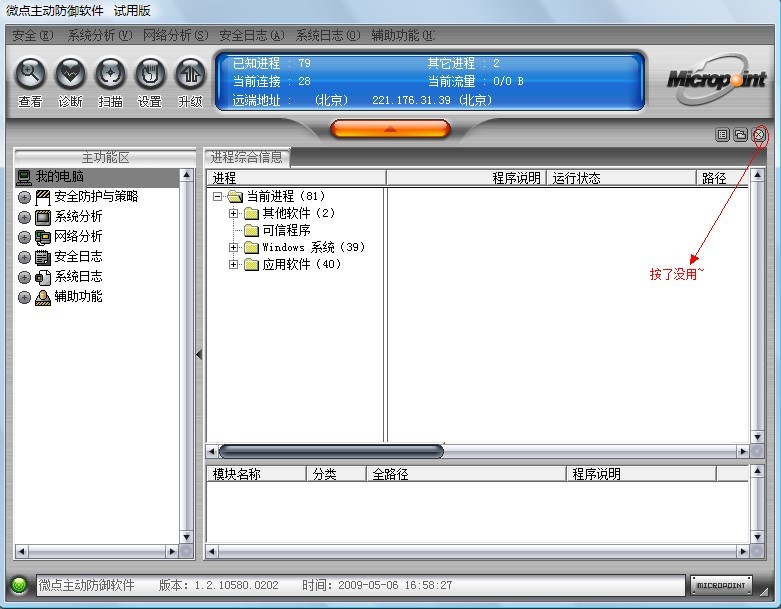The width and height of the screenshot is (781, 609).
Task: Click the process list scroll down arrow
Action: [x=757, y=437]
